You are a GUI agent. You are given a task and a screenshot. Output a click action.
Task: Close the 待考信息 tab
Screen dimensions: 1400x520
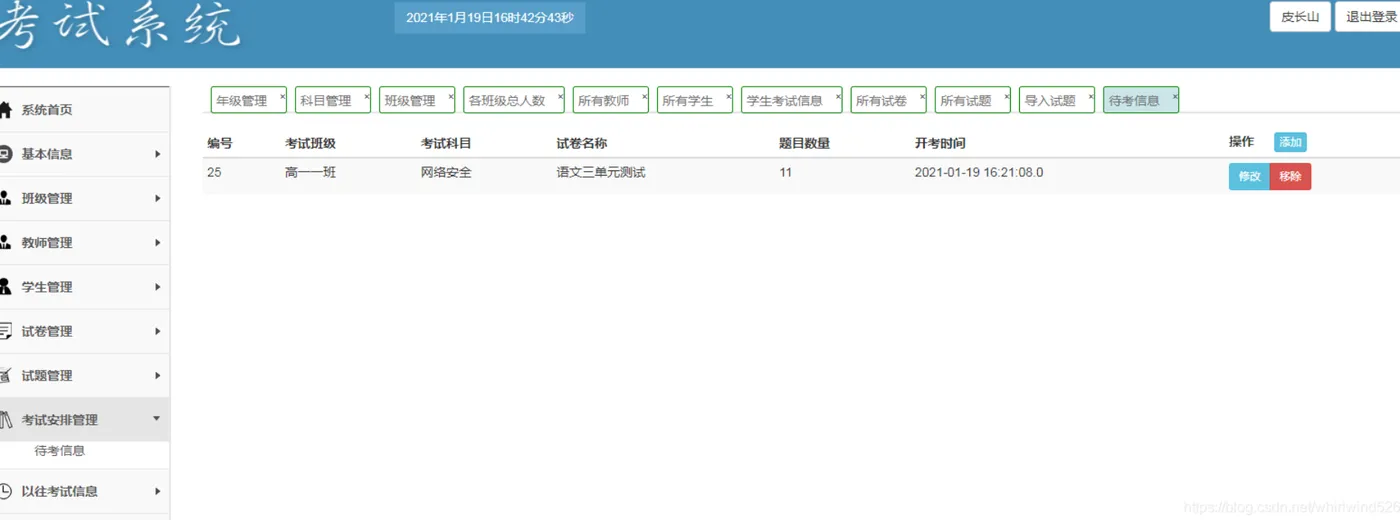point(1175,96)
